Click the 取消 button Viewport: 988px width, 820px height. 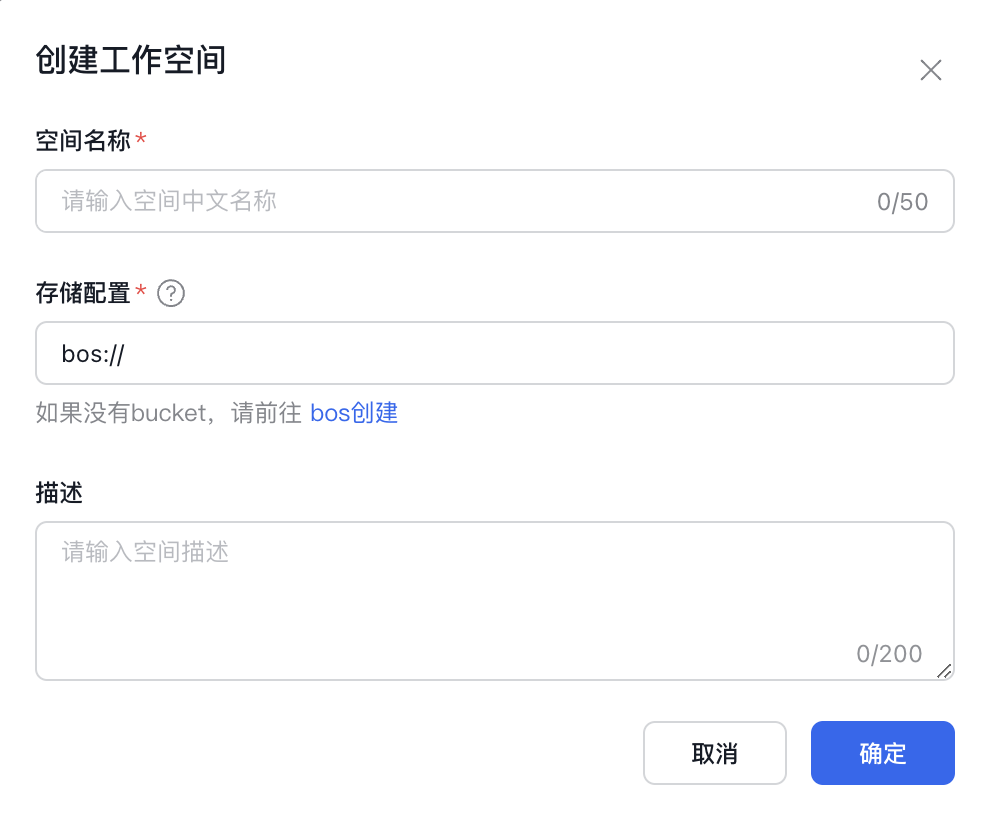tap(715, 753)
